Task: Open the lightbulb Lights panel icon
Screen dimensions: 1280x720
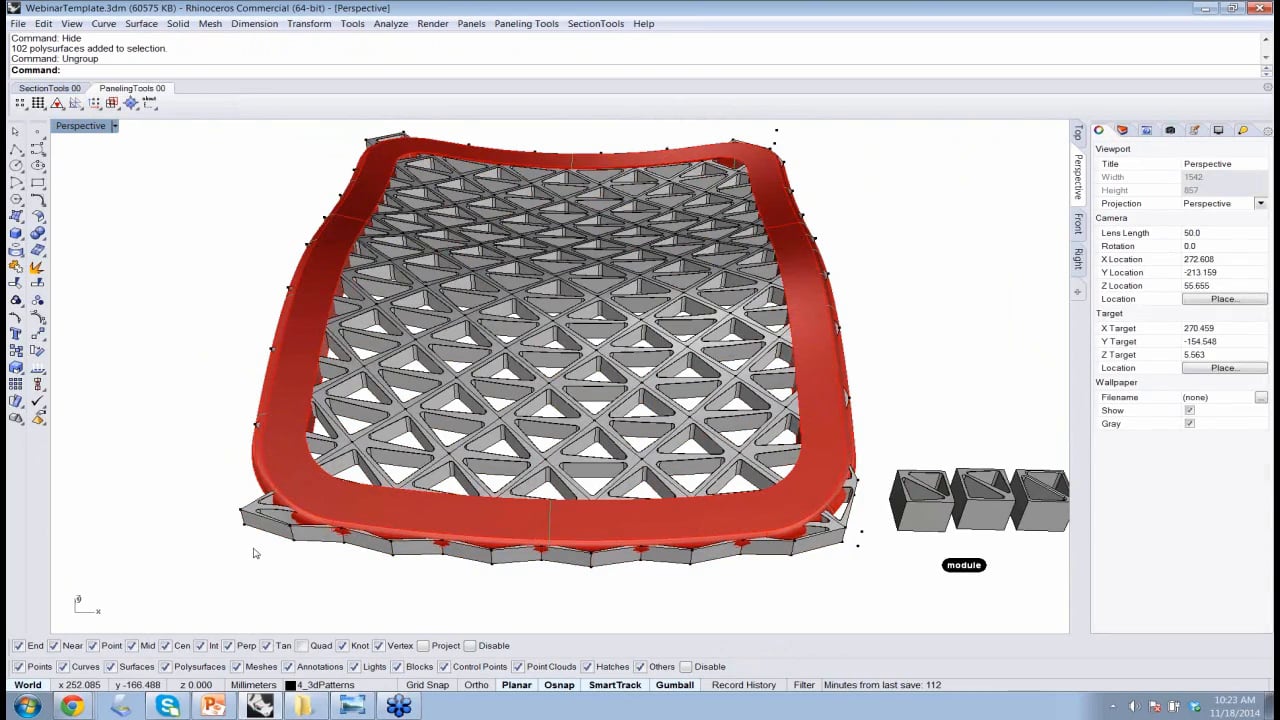Action: [x=1242, y=130]
